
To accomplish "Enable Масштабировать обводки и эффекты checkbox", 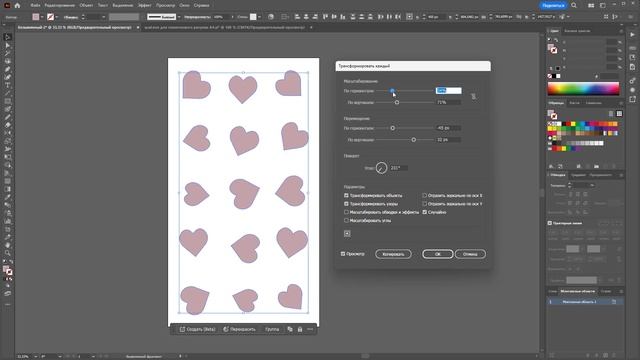I will [x=346, y=212].
